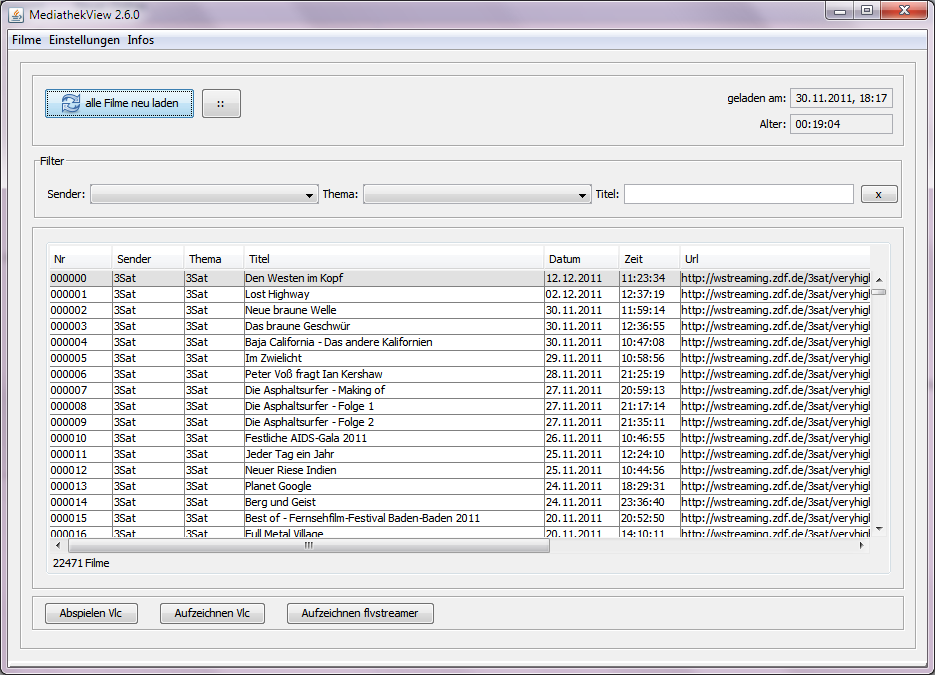Click the Abspielen Vlc button

91,613
